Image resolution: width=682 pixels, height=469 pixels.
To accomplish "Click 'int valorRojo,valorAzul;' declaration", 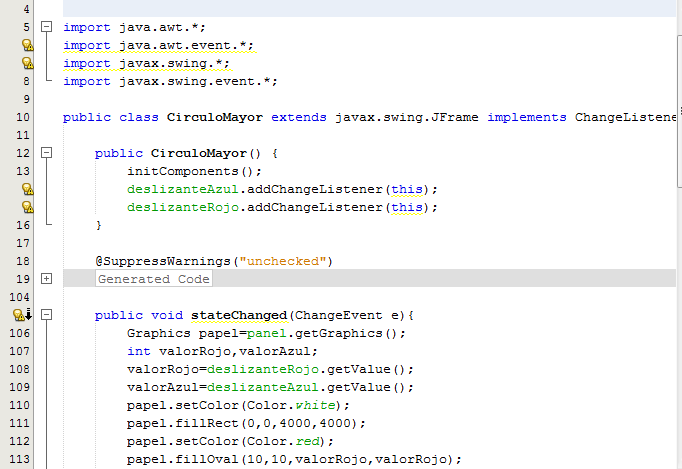I will click(x=222, y=351).
